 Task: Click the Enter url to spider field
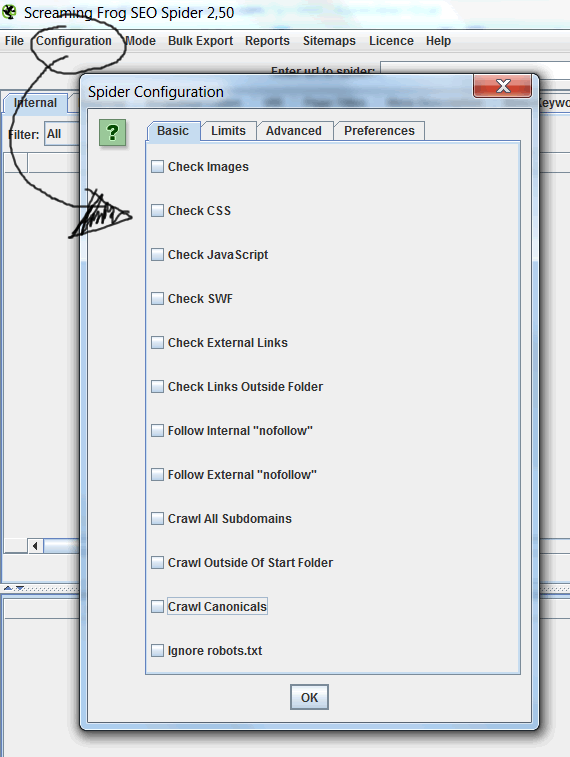click(475, 70)
